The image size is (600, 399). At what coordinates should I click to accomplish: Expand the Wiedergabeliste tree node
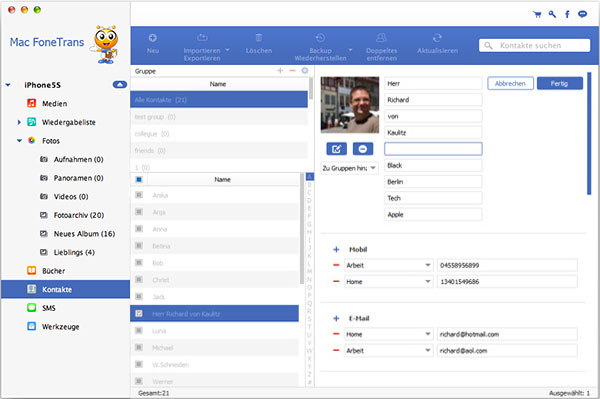(19, 122)
